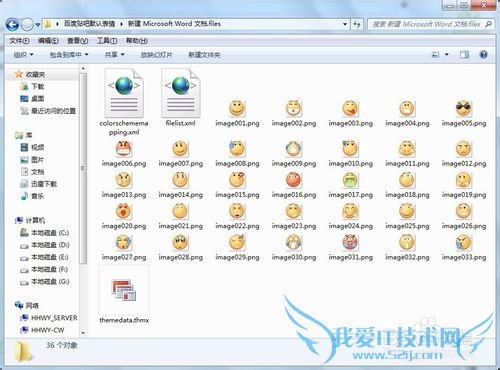Select image033.png emoticon file
The width and height of the screenshot is (500, 370).
click(464, 242)
